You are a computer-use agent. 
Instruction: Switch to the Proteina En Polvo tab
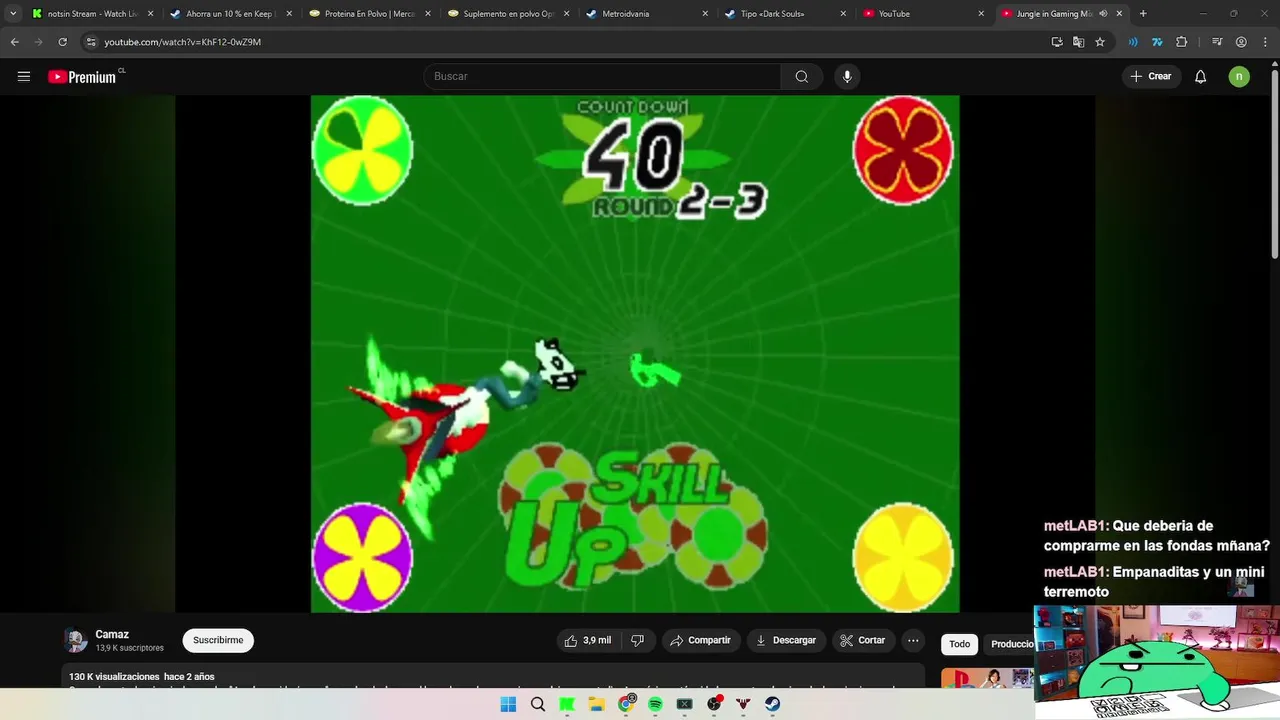point(370,14)
